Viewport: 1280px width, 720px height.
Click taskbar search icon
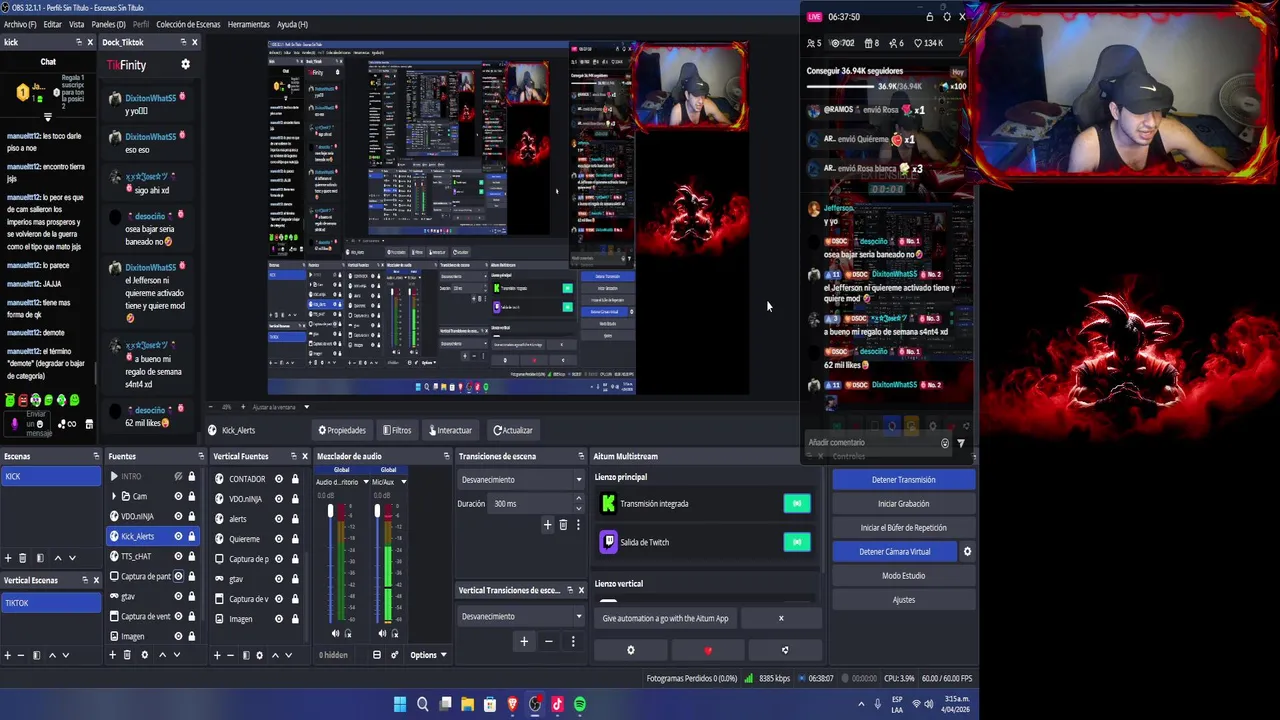(x=422, y=704)
